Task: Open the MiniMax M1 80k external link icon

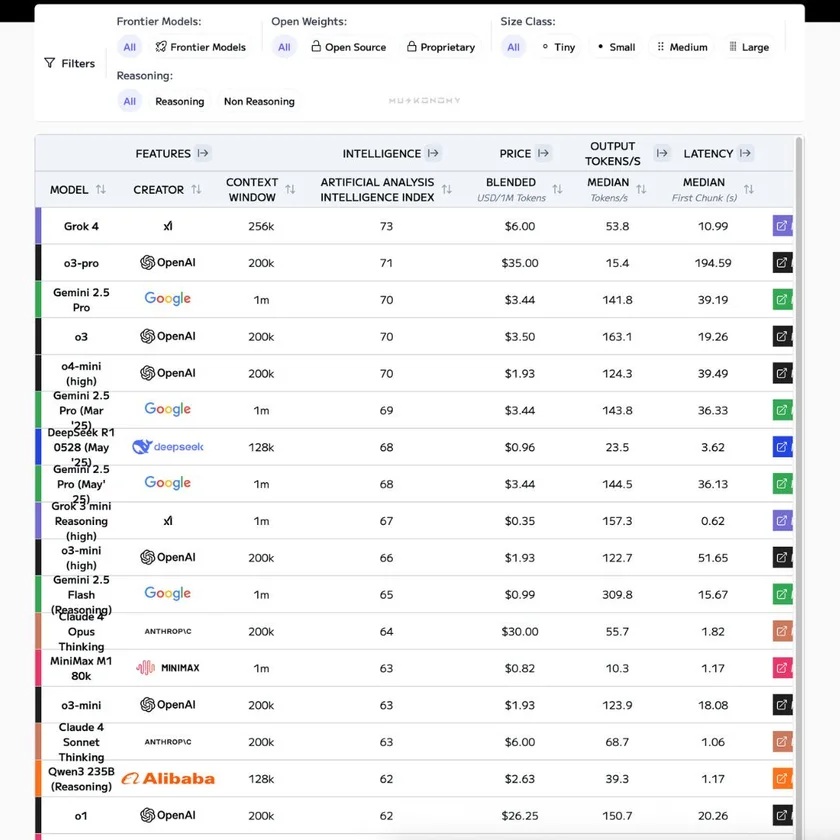Action: [782, 668]
